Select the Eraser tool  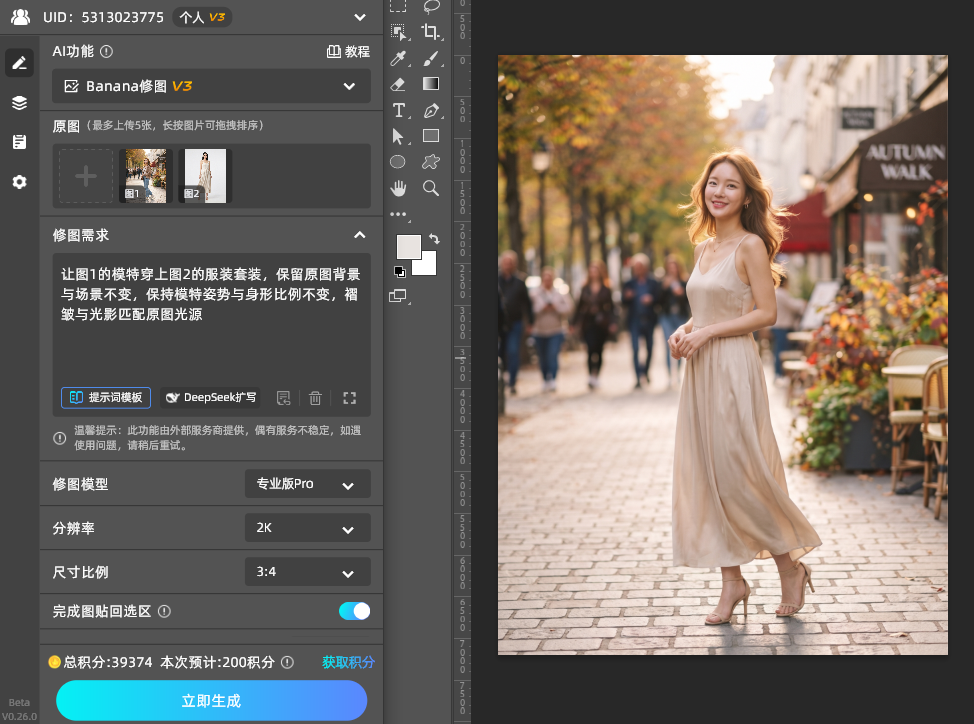tap(398, 84)
